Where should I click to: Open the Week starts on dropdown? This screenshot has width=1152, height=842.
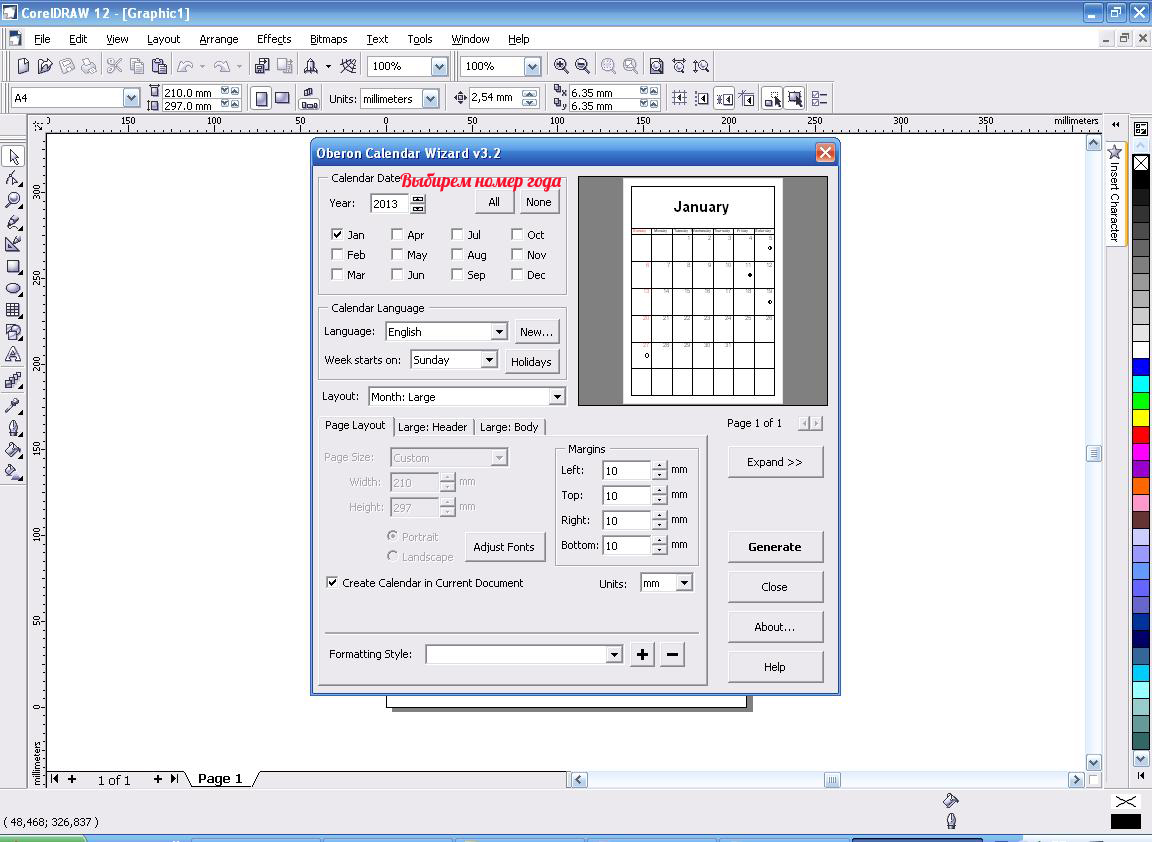tap(489, 359)
